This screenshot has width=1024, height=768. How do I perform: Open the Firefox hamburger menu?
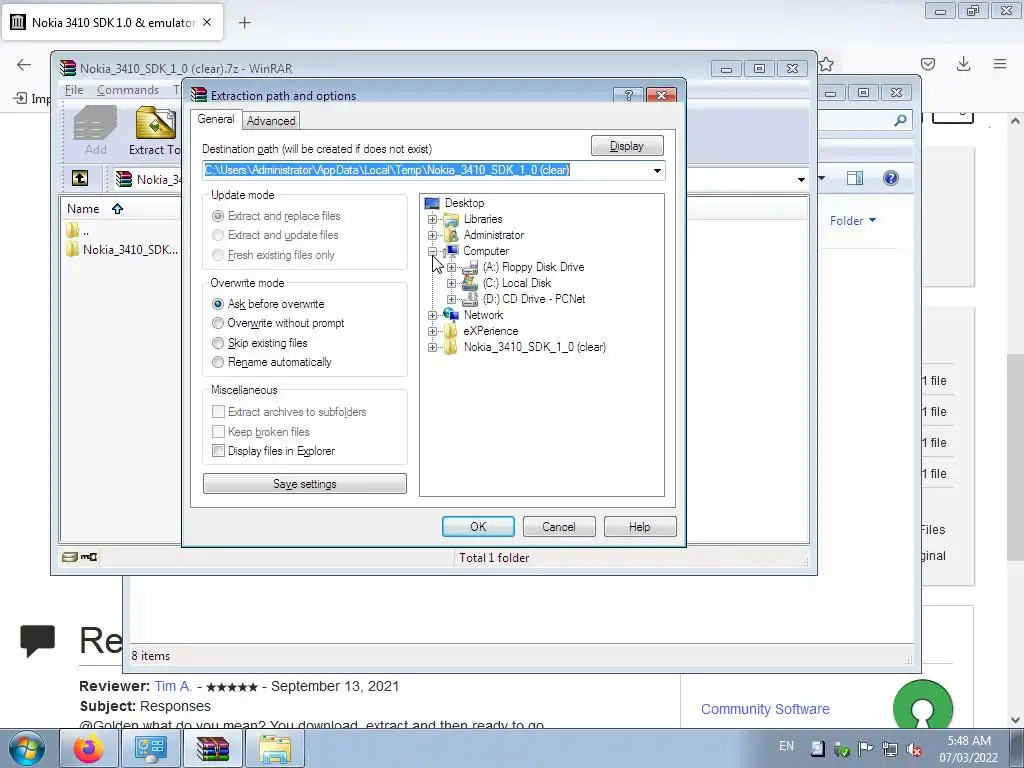(1000, 64)
